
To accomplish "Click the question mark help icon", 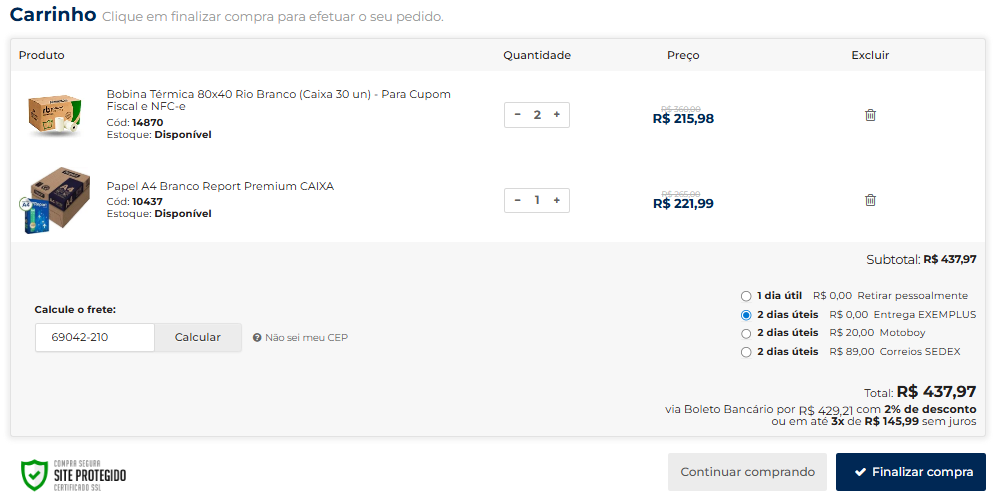I will (257, 338).
